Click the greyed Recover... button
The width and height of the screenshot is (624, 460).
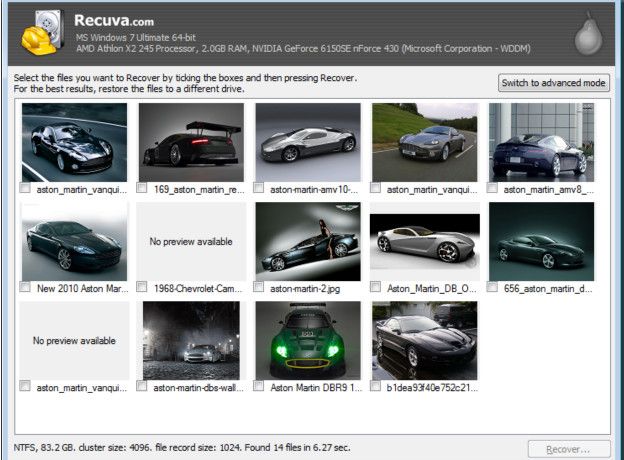click(569, 449)
